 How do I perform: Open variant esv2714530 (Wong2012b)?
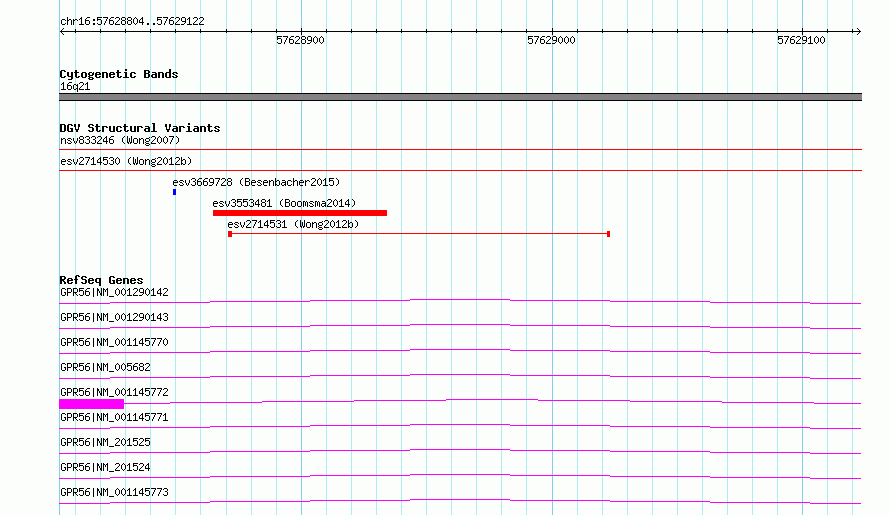point(126,161)
